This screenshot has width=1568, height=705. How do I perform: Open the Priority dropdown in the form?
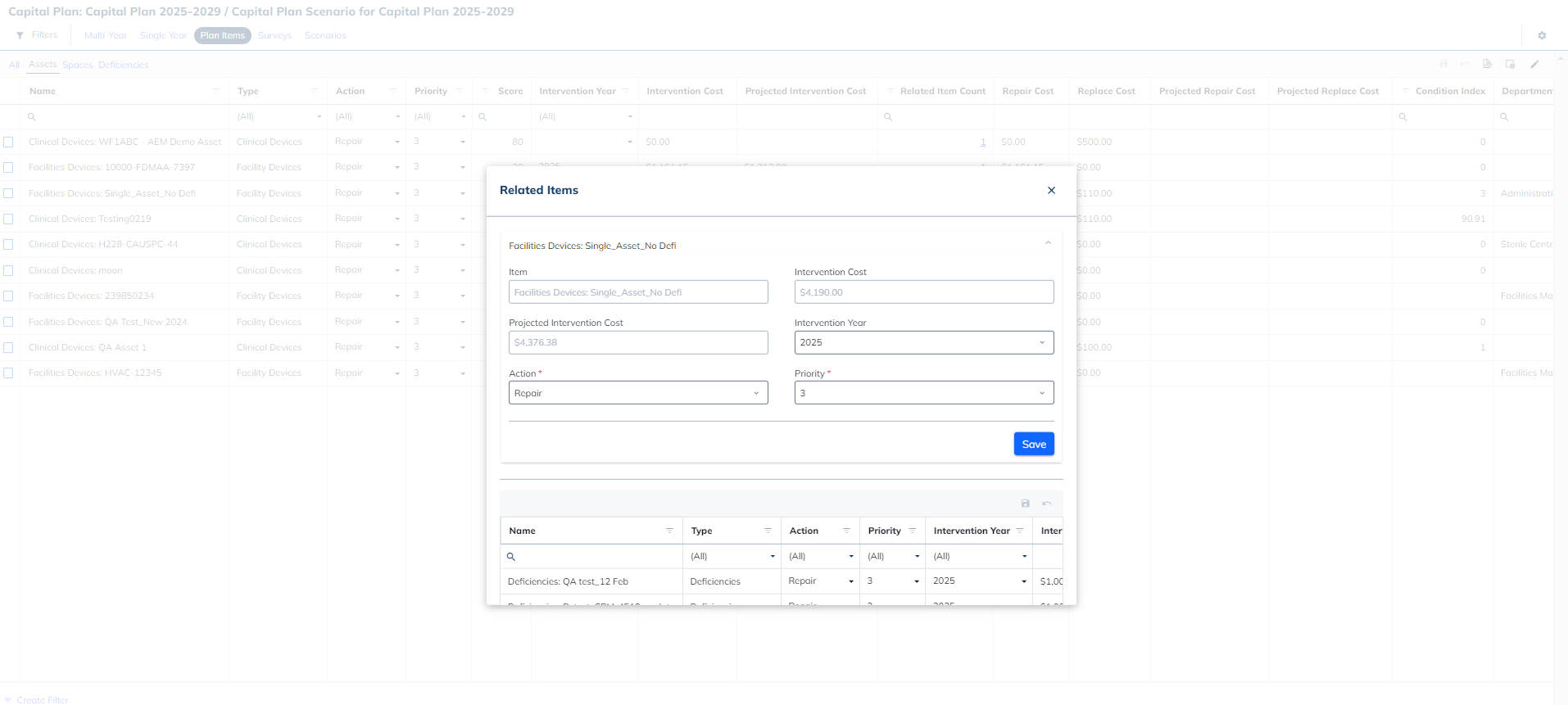point(923,393)
